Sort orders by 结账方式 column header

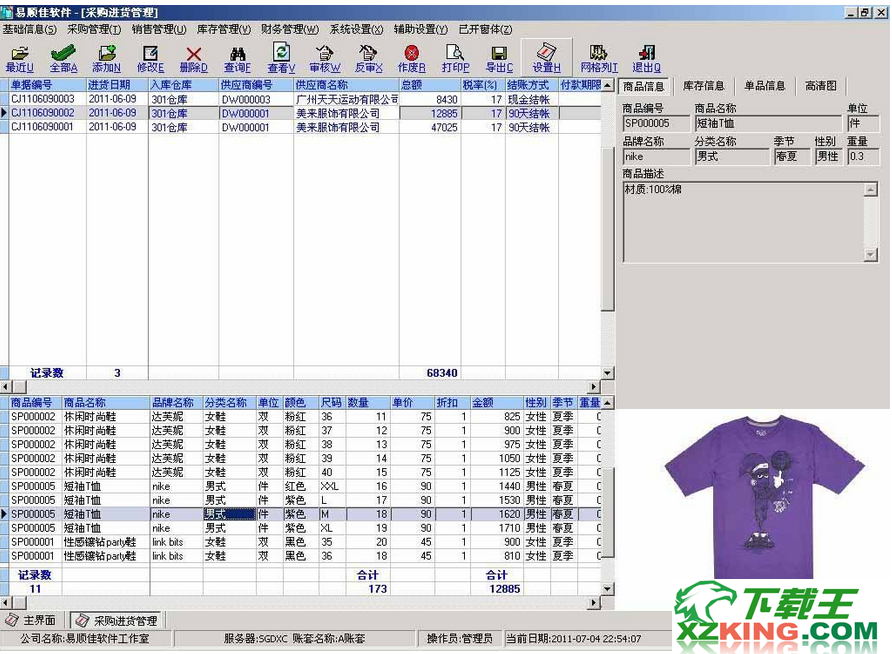[x=532, y=85]
